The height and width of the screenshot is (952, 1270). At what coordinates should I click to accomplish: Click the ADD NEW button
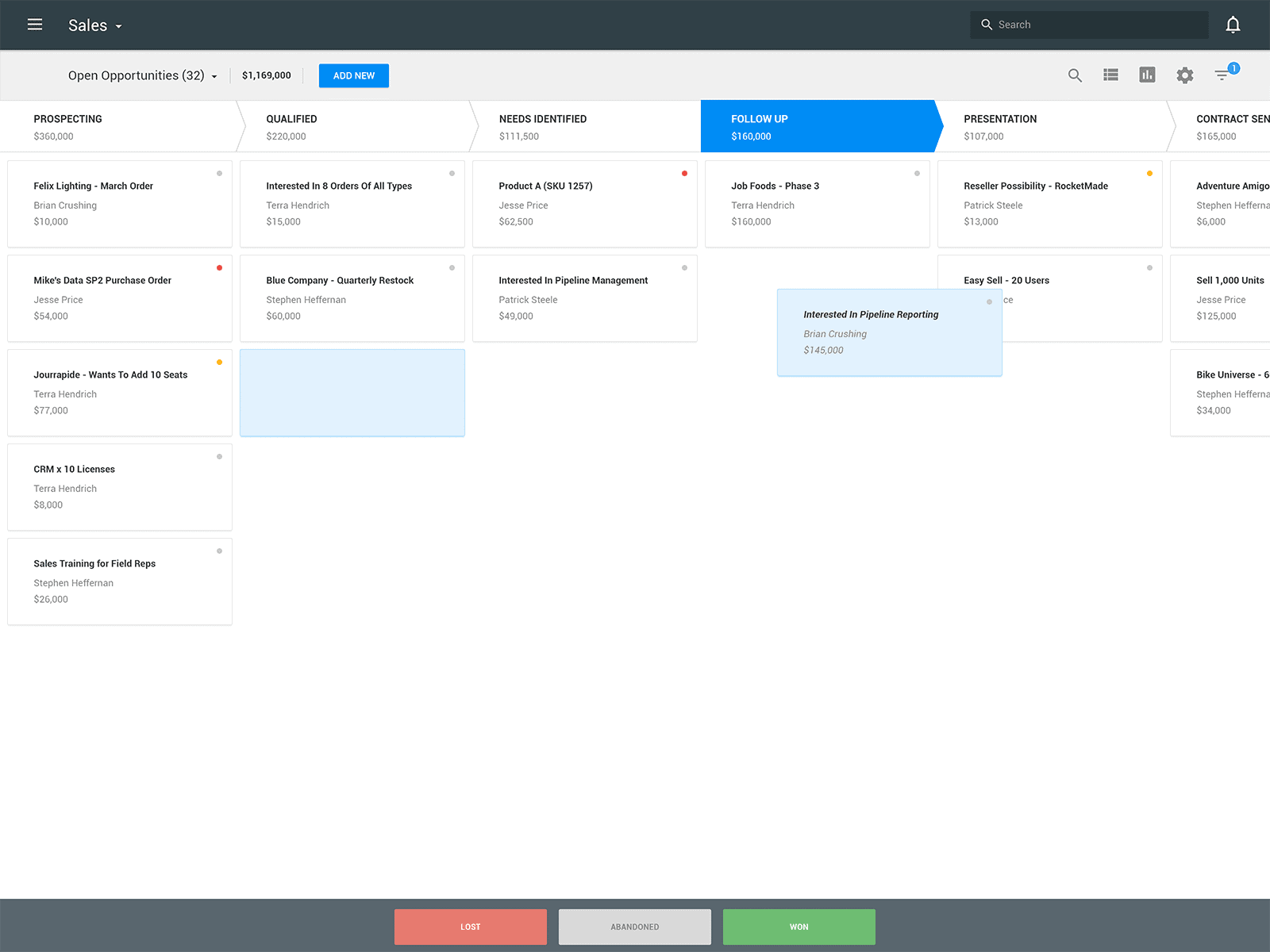tap(354, 75)
